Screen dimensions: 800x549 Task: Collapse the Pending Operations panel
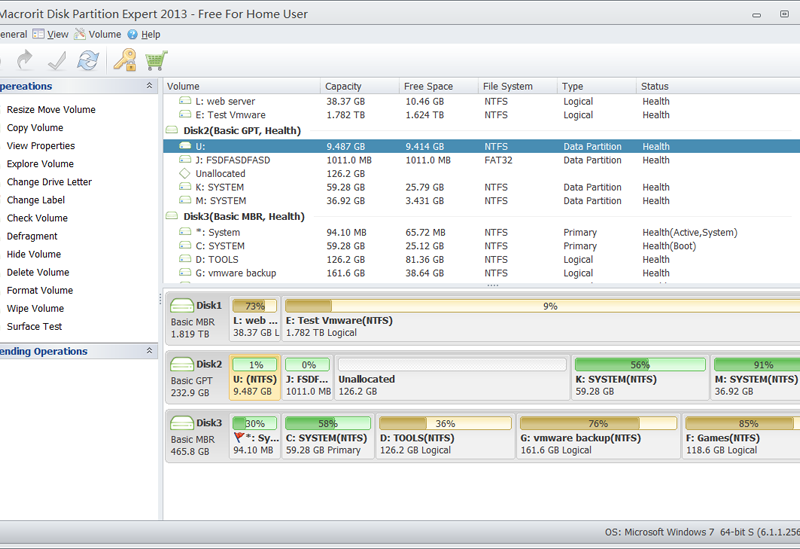(149, 351)
